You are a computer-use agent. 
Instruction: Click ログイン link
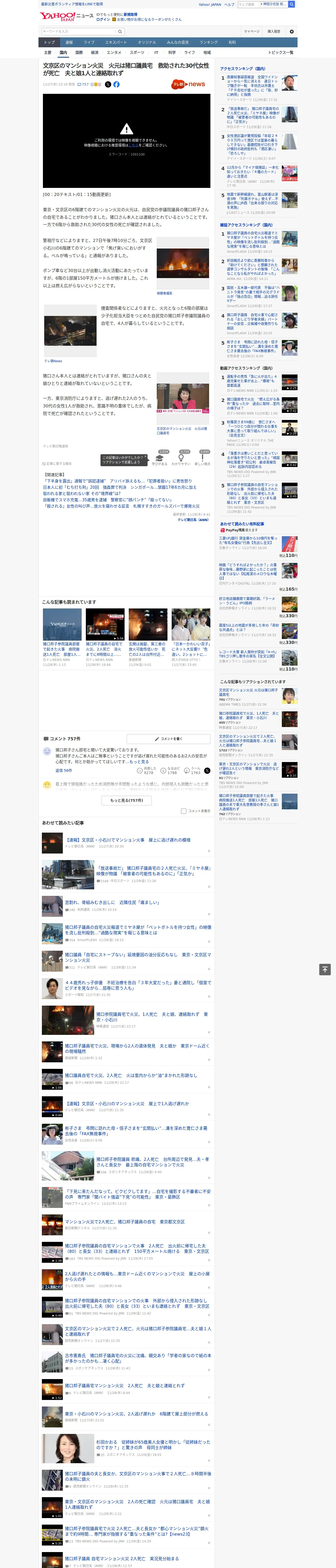pyautogui.click(x=103, y=20)
